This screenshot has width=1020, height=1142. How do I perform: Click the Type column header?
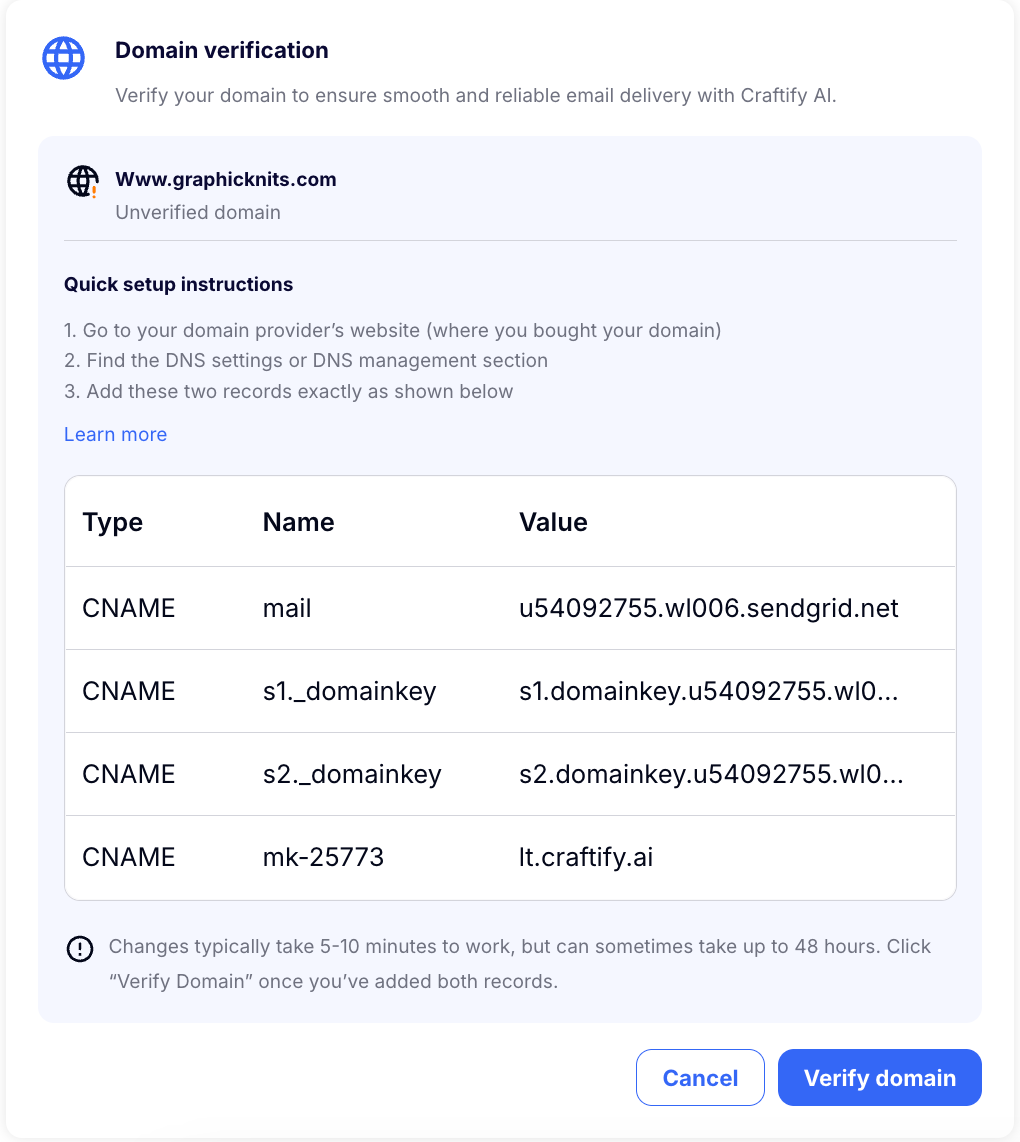(x=113, y=522)
